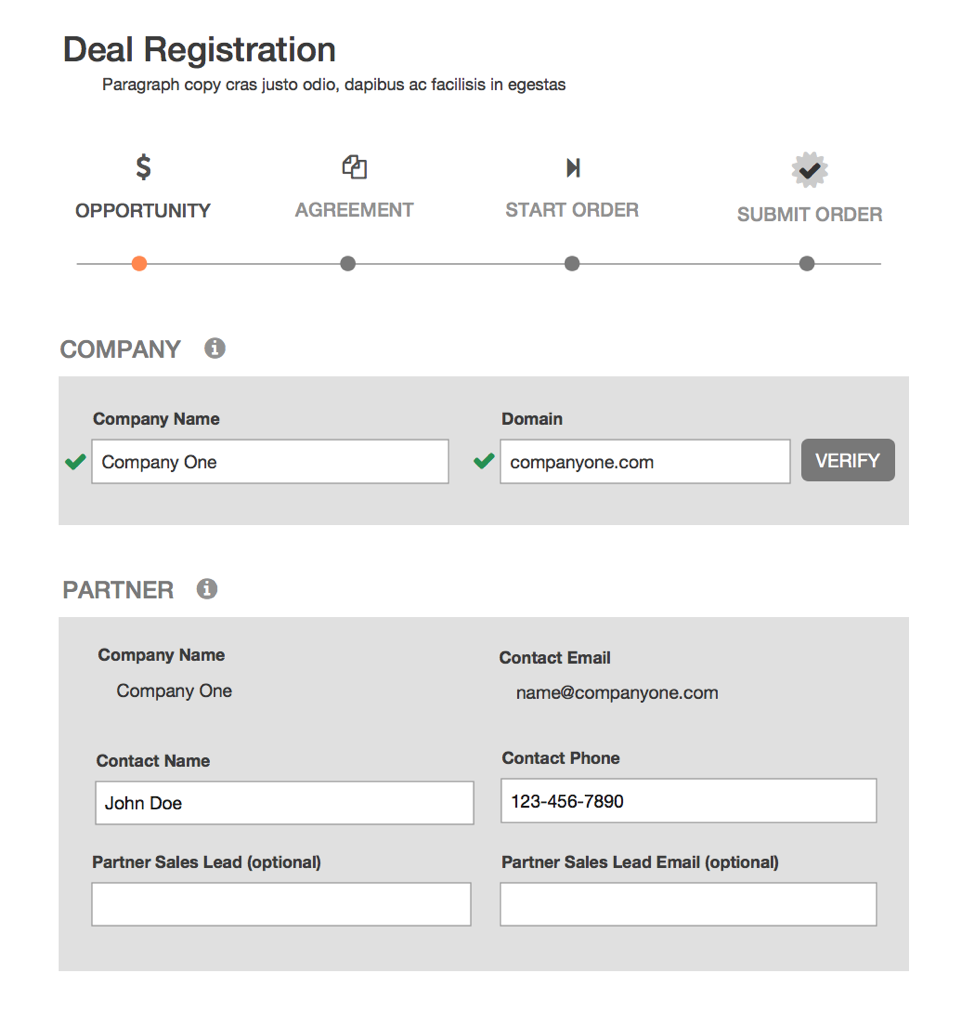
Task: Click the Submit Order progress dot
Action: pos(806,264)
